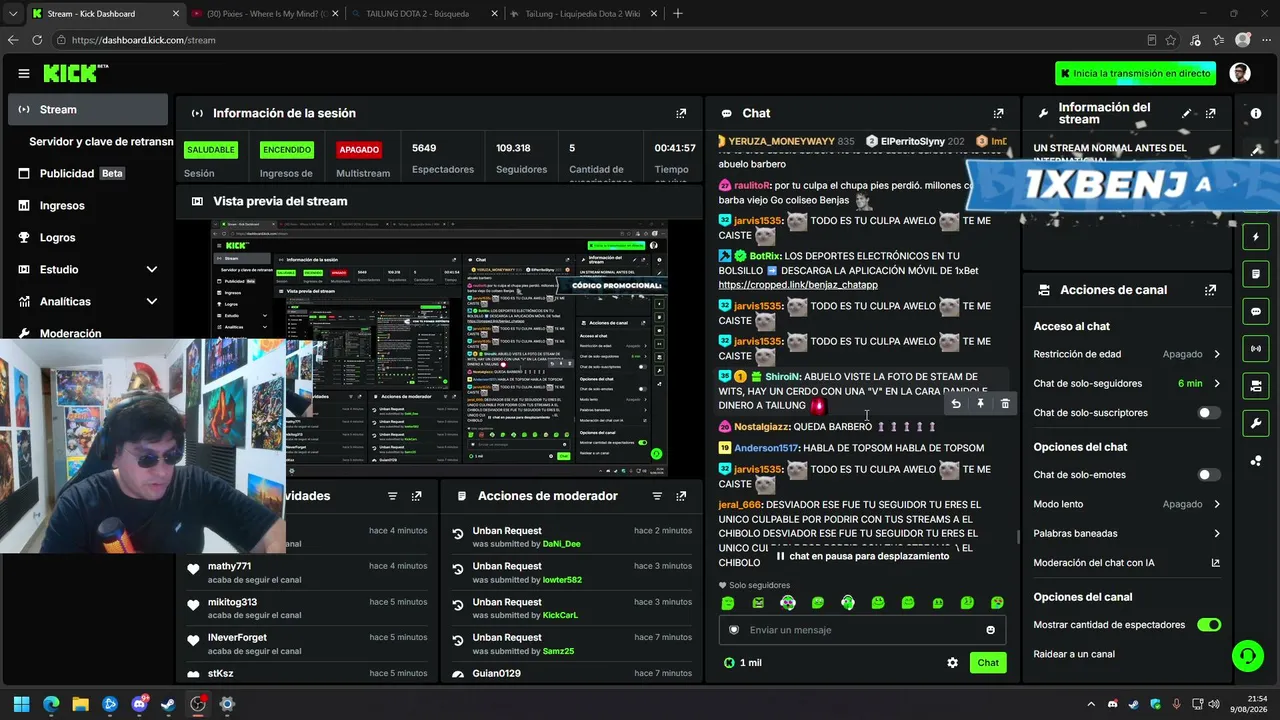The image size is (1280, 720).
Task: Open File Explorer from the taskbar
Action: 81,704
